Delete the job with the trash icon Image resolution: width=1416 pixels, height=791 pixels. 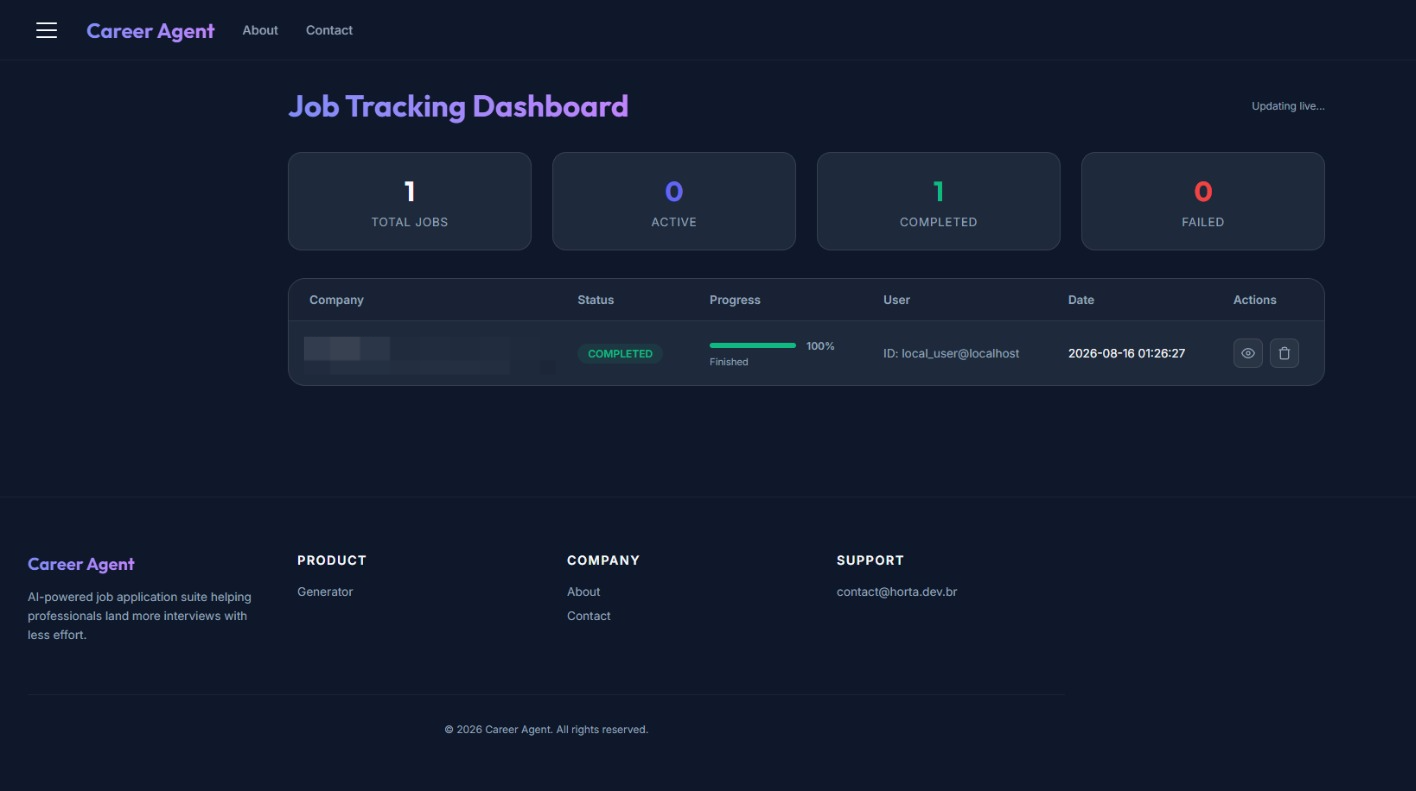tap(1284, 353)
